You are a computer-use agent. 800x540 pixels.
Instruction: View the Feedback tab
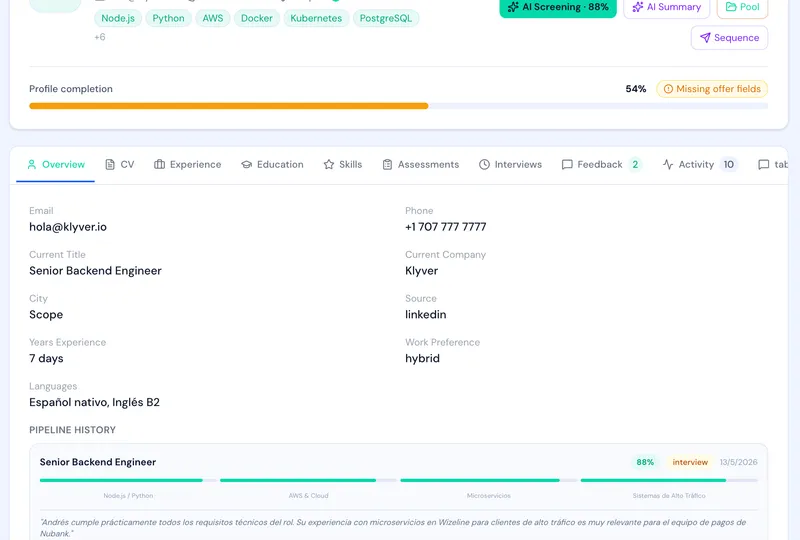click(x=601, y=164)
